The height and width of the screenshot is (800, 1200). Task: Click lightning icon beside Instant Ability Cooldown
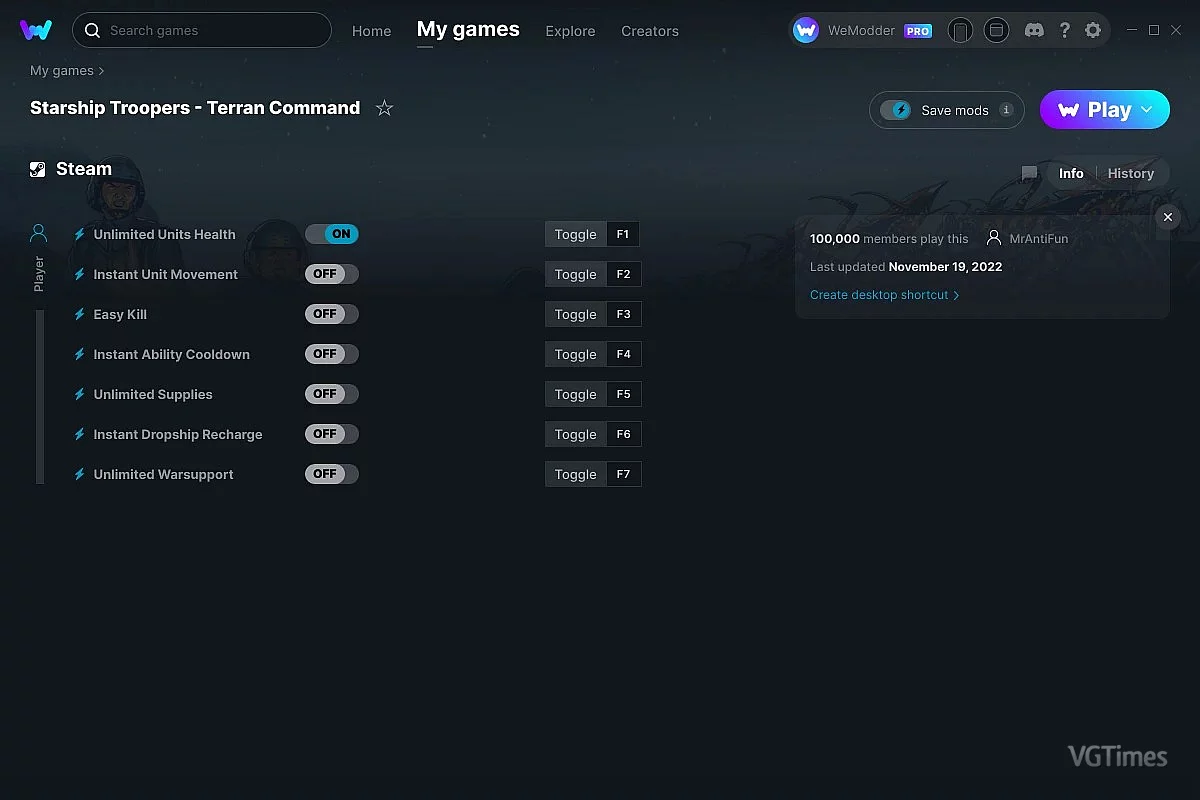click(80, 355)
